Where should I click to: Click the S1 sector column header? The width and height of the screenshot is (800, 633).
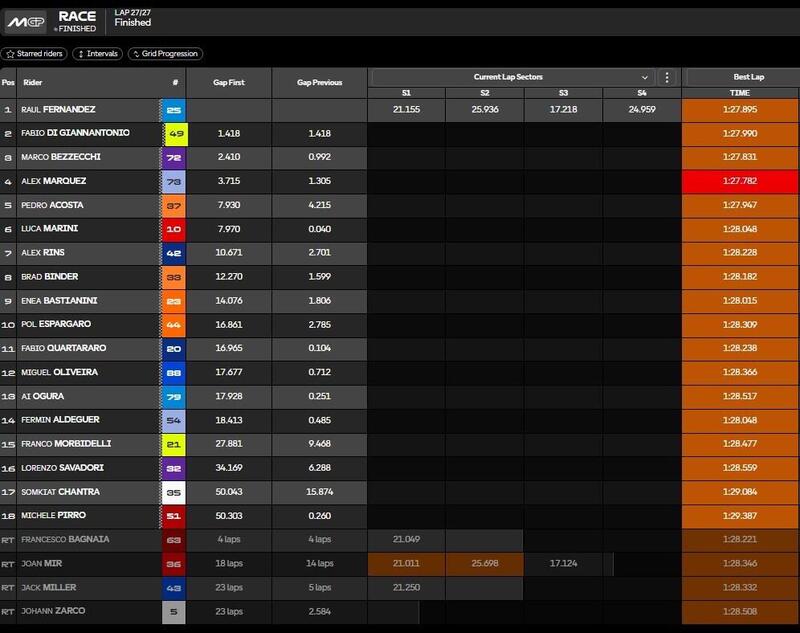pos(406,92)
